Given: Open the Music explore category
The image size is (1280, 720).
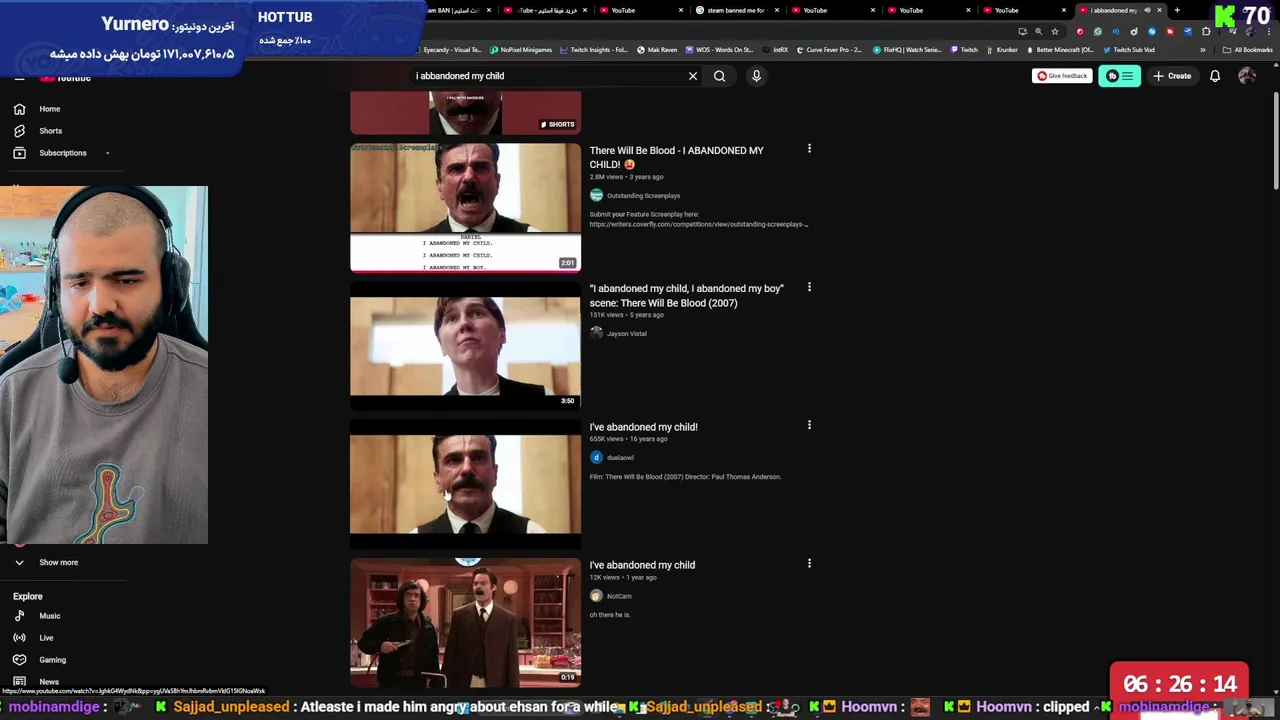Looking at the screenshot, I should pyautogui.click(x=49, y=616).
